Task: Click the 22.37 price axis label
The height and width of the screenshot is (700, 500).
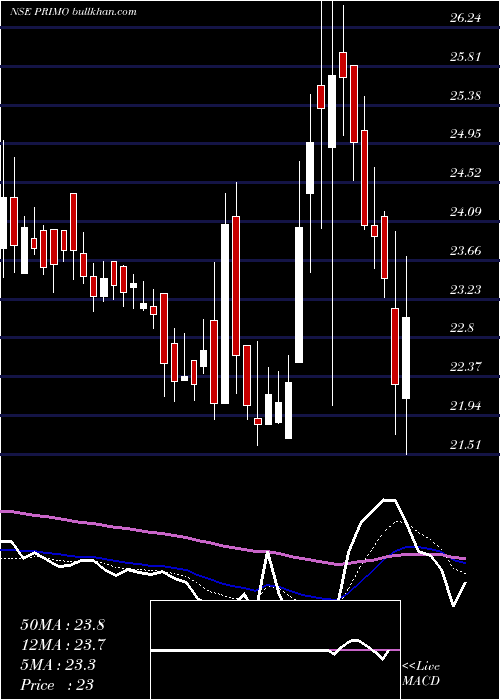Action: (x=466, y=367)
